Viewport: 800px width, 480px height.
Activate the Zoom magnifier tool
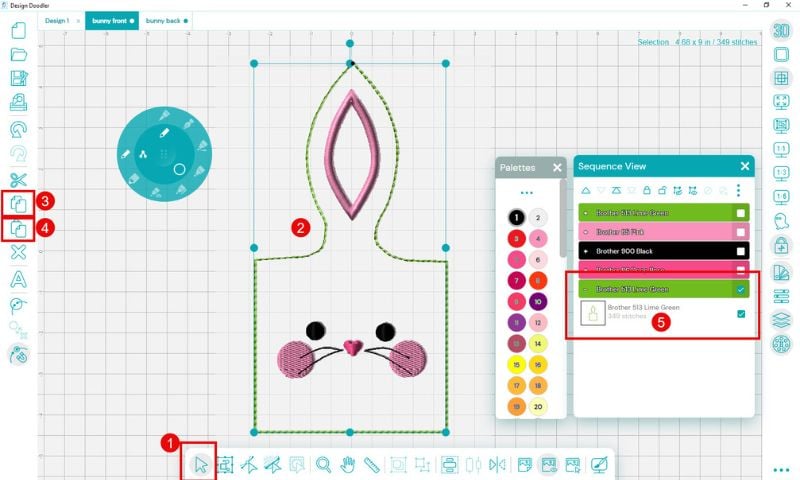point(323,464)
